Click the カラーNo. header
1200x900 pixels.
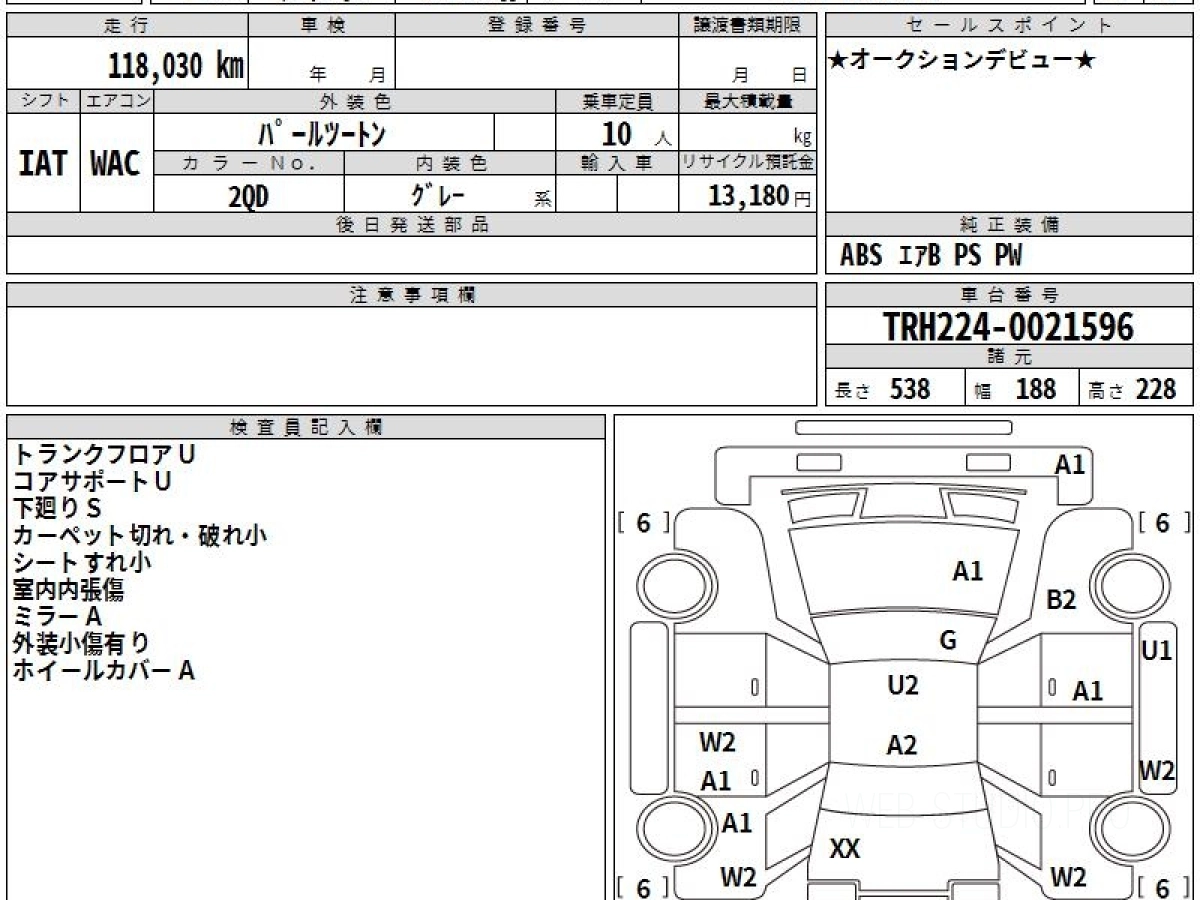click(x=249, y=163)
